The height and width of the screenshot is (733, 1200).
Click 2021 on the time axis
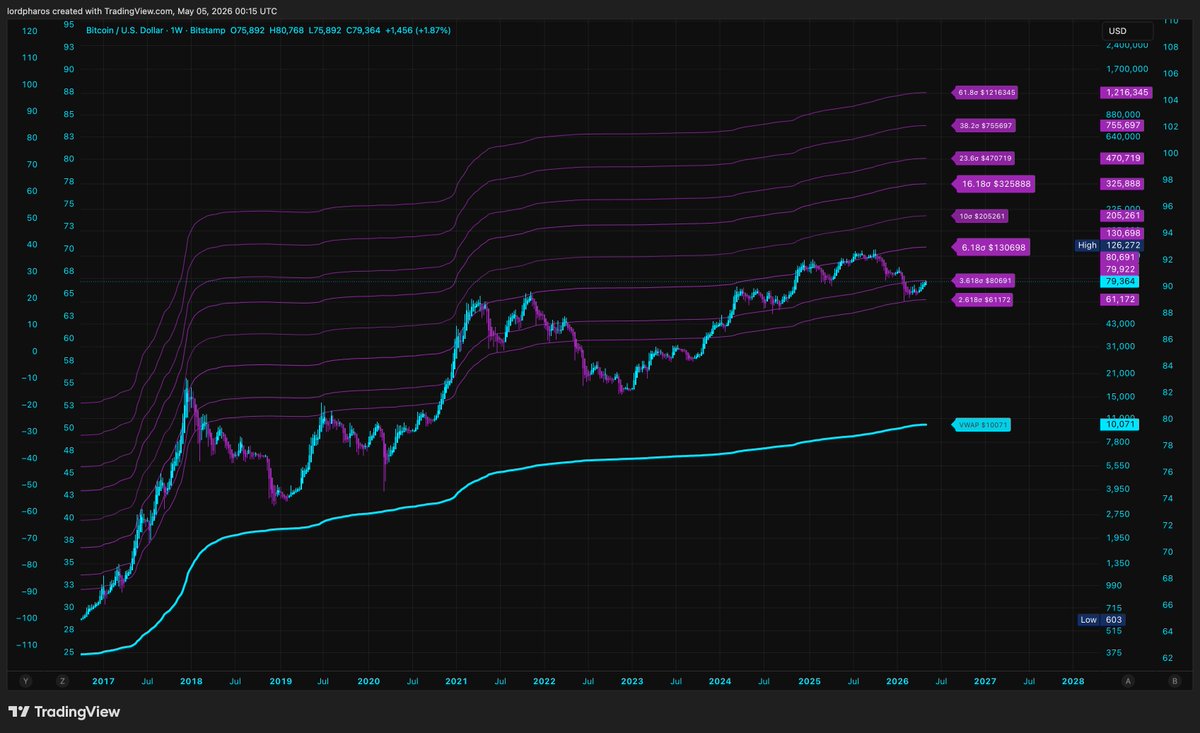point(456,681)
